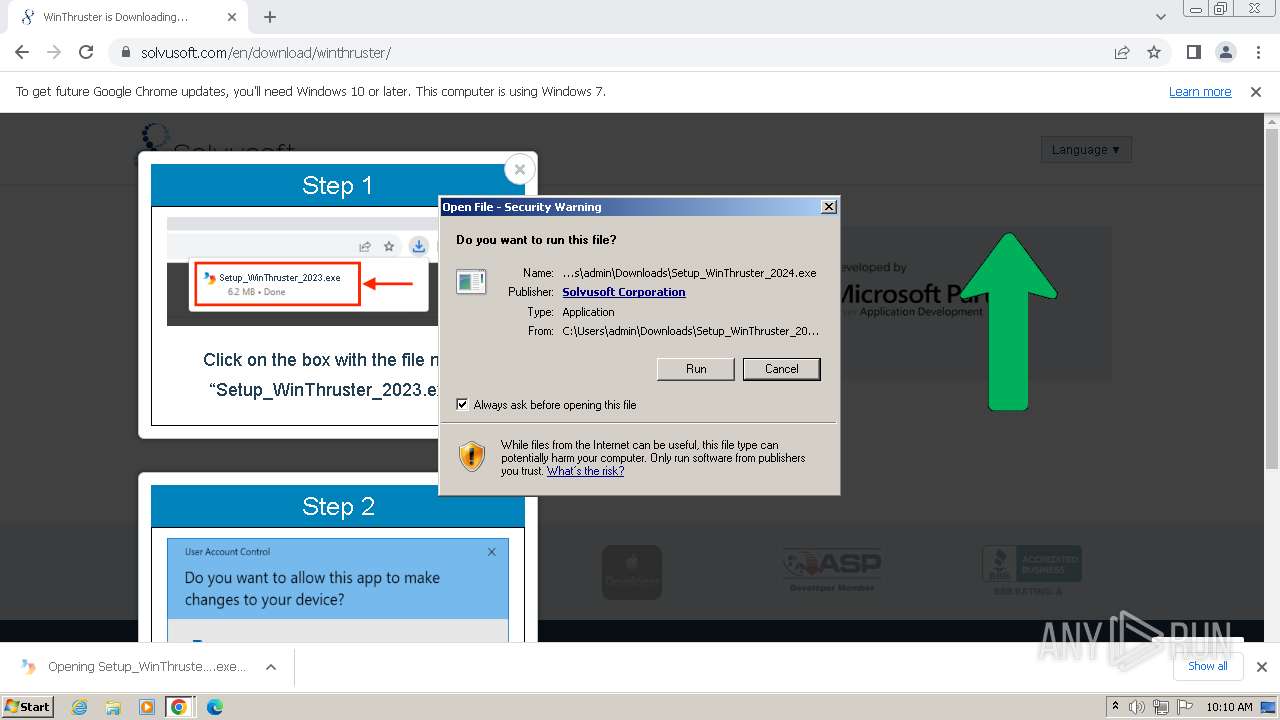Viewport: 1280px width, 720px height.
Task: Open Action Center flag icon
Action: coord(1183,707)
